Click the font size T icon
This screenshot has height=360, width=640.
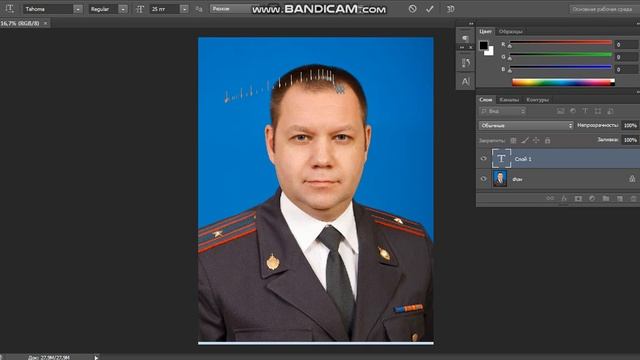click(140, 9)
